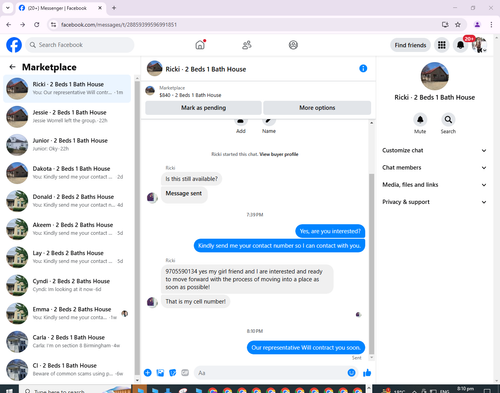Click the Search Facebook field

[x=80, y=45]
